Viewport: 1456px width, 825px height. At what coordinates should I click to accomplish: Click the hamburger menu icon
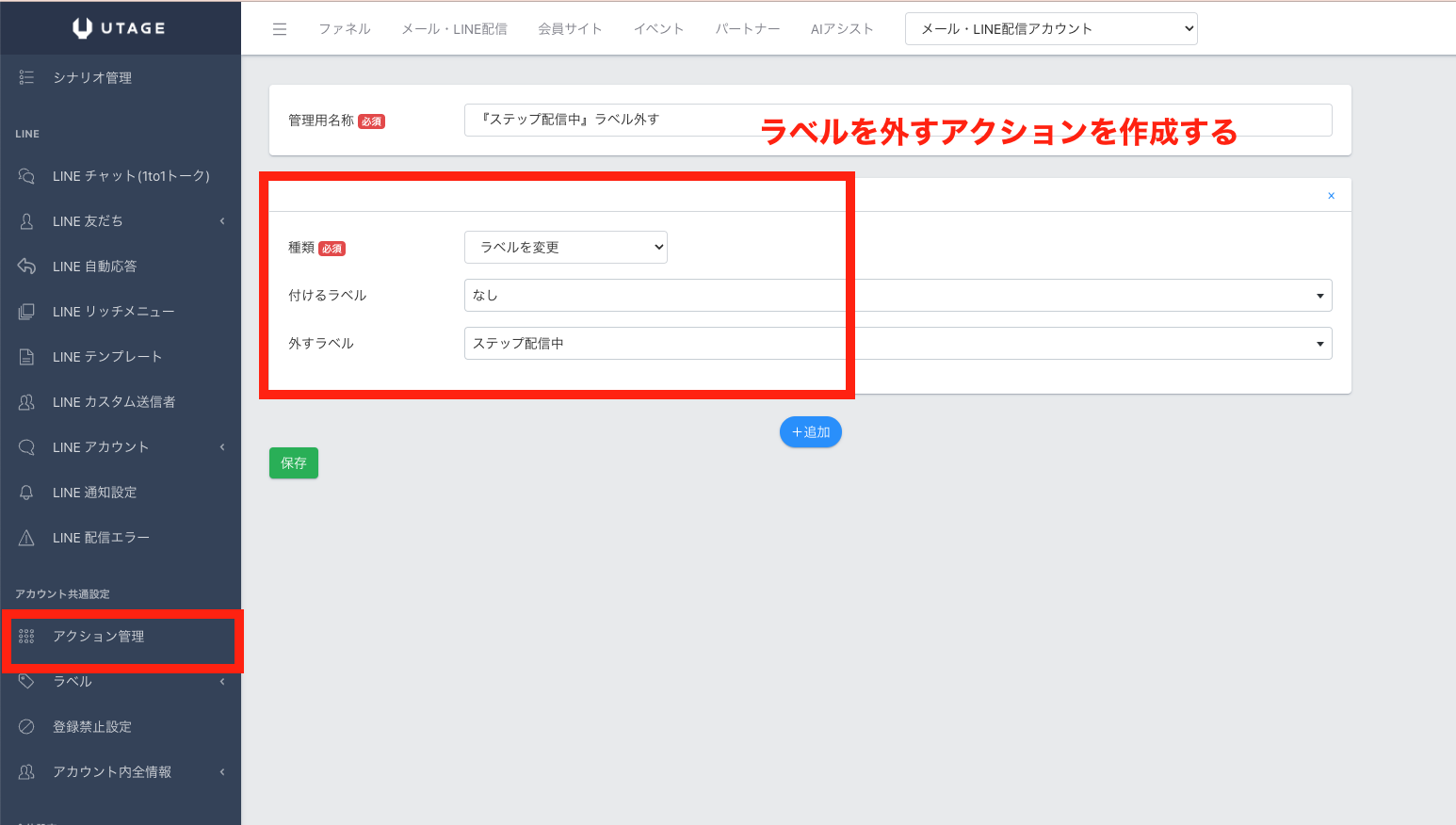click(280, 29)
